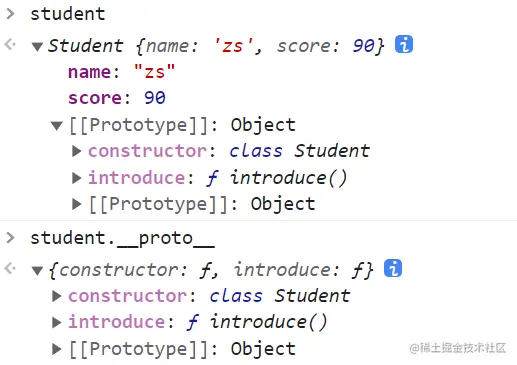Select the score: 90 property row
517x365 pixels.
pos(117,98)
